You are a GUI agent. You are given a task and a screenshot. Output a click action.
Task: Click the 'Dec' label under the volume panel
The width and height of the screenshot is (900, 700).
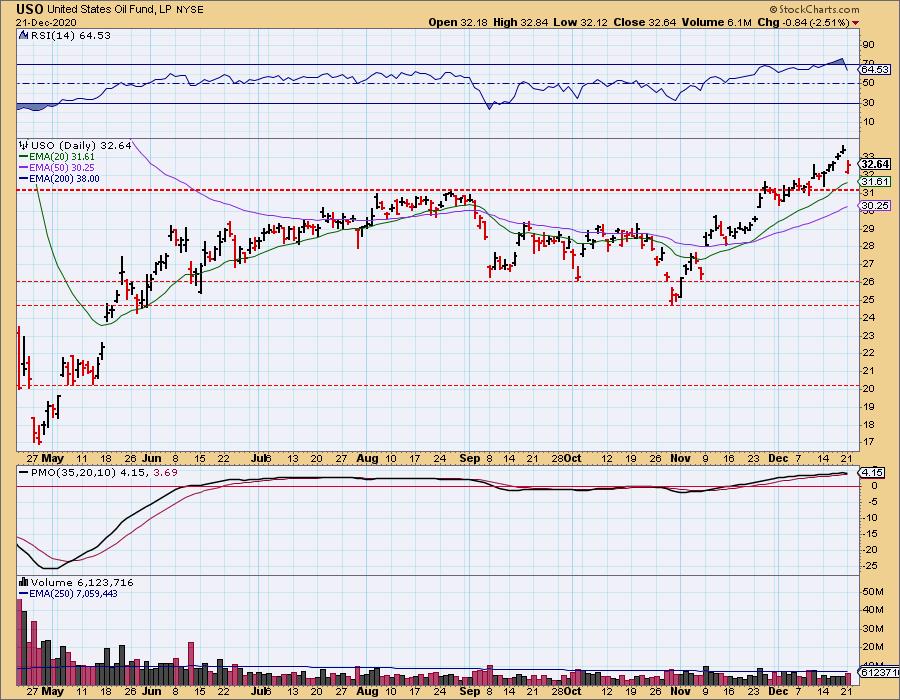[778, 691]
